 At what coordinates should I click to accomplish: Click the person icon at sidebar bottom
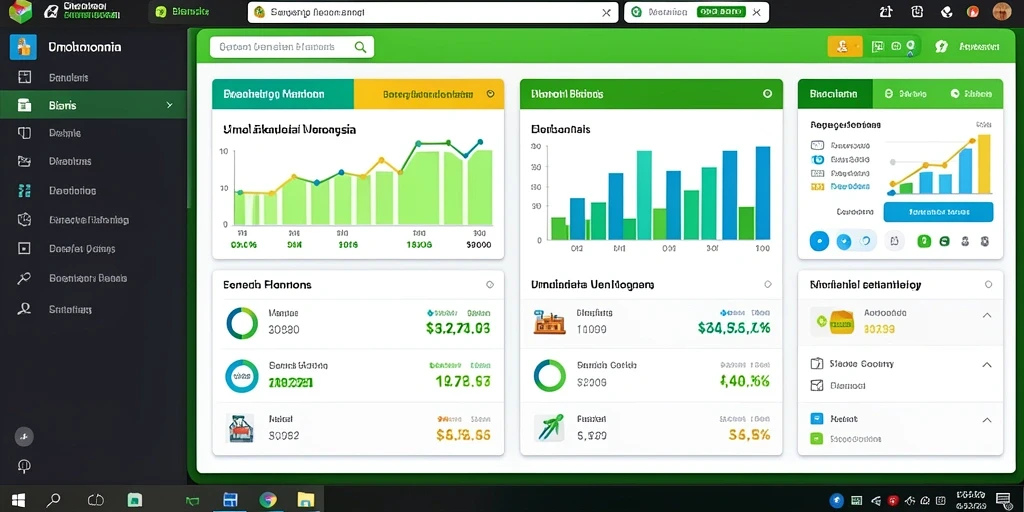click(24, 309)
